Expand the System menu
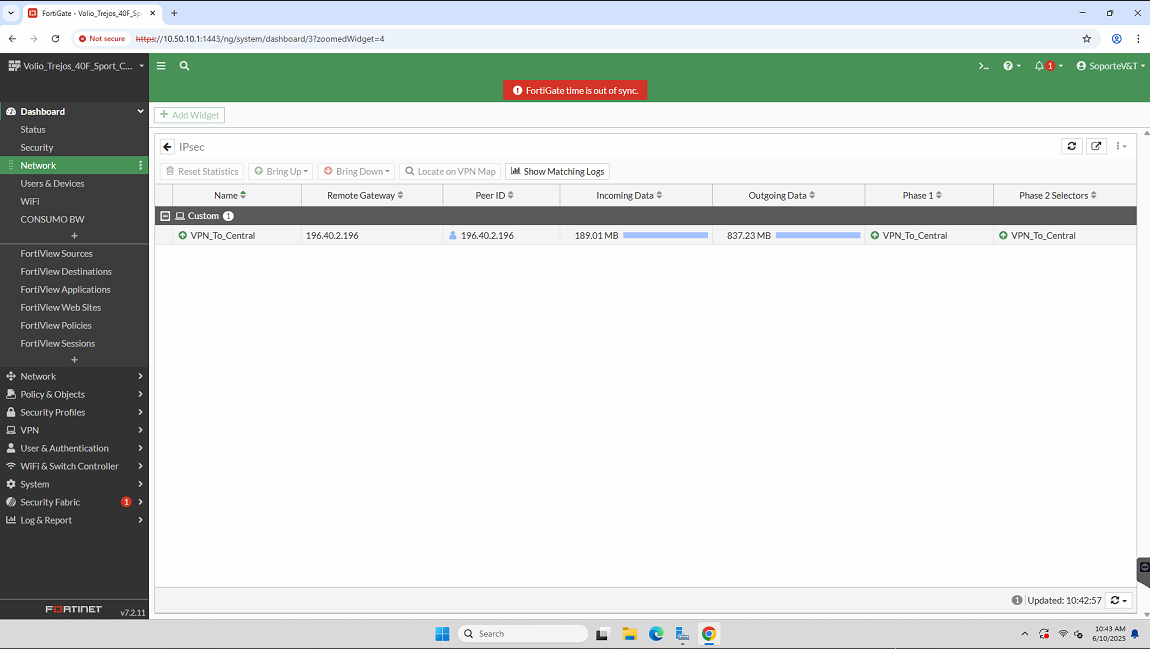This screenshot has height=649, width=1150. (x=74, y=484)
